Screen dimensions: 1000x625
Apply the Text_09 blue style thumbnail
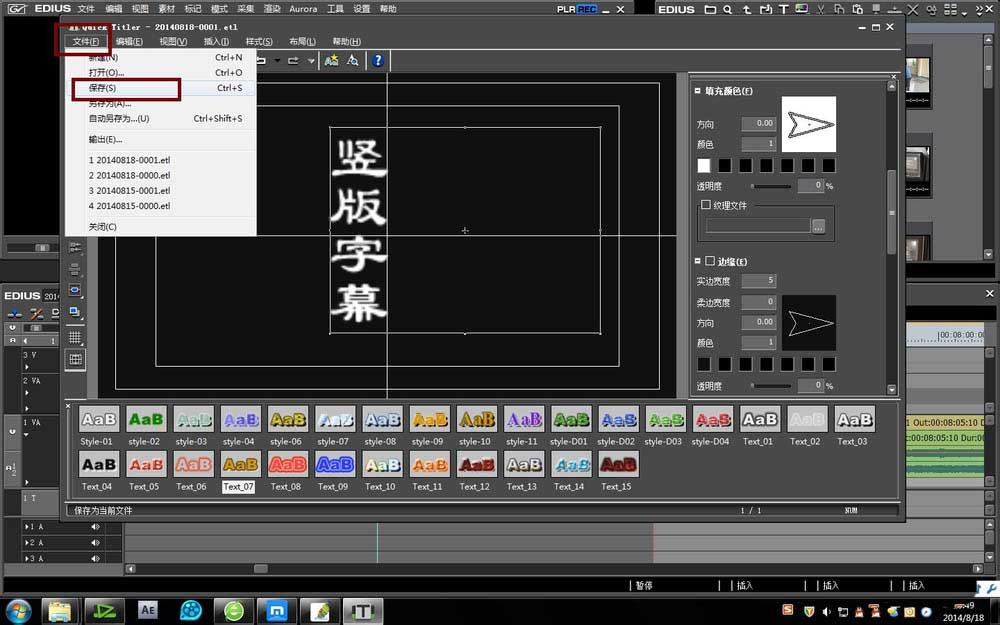[335, 464]
